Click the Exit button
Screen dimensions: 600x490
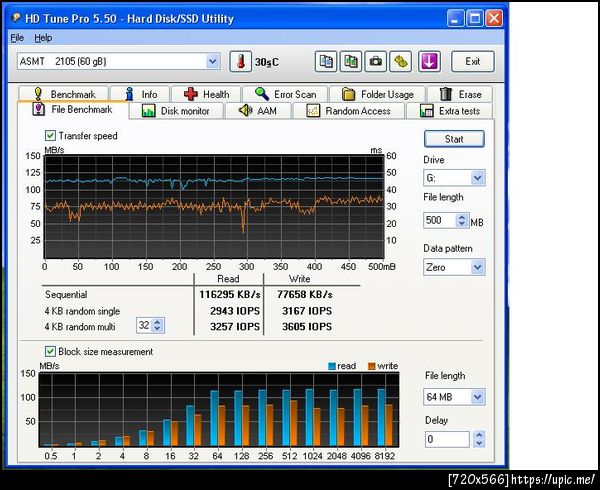[x=473, y=62]
